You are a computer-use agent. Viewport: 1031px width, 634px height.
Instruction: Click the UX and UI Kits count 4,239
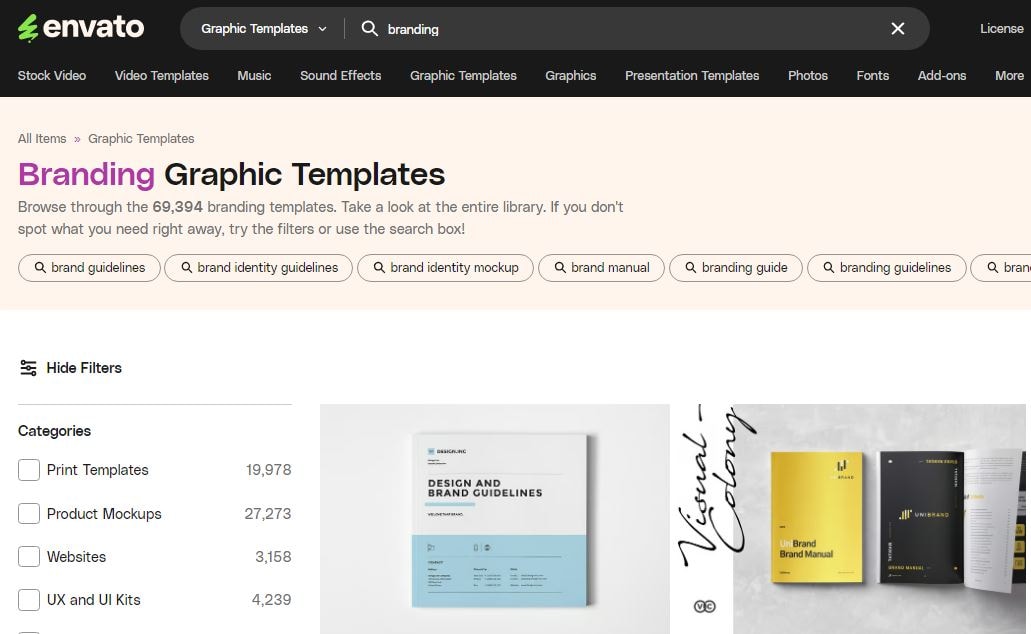point(272,600)
